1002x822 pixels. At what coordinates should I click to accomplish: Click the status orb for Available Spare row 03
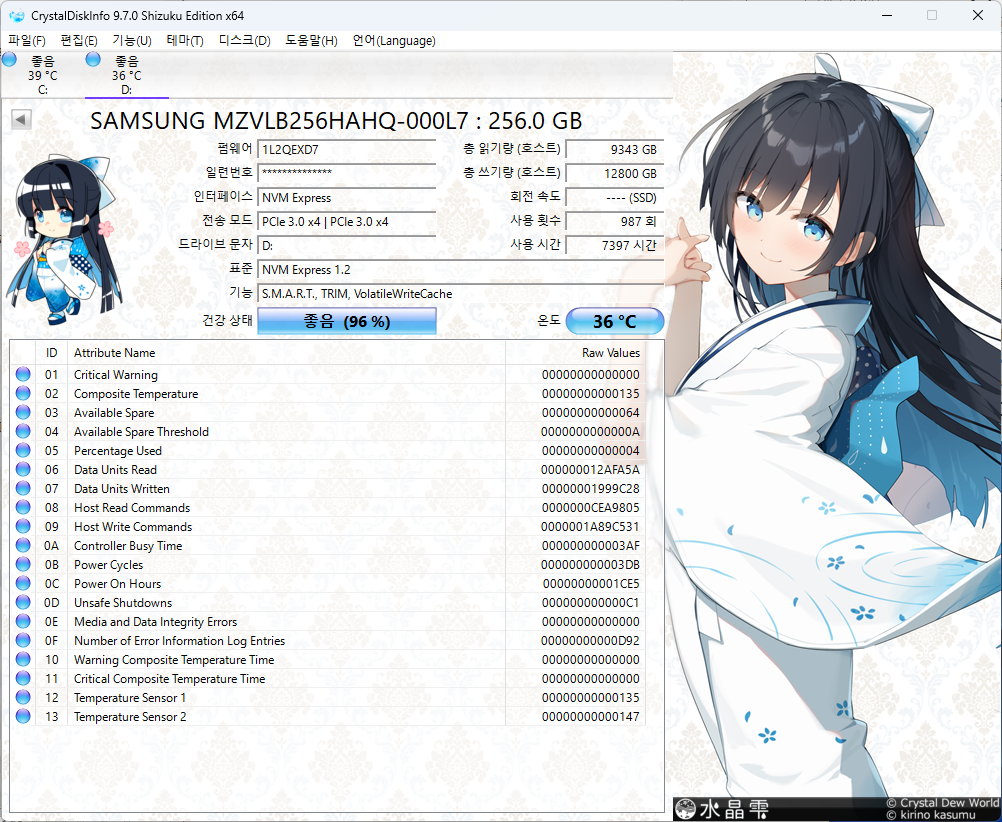pyautogui.click(x=23, y=412)
